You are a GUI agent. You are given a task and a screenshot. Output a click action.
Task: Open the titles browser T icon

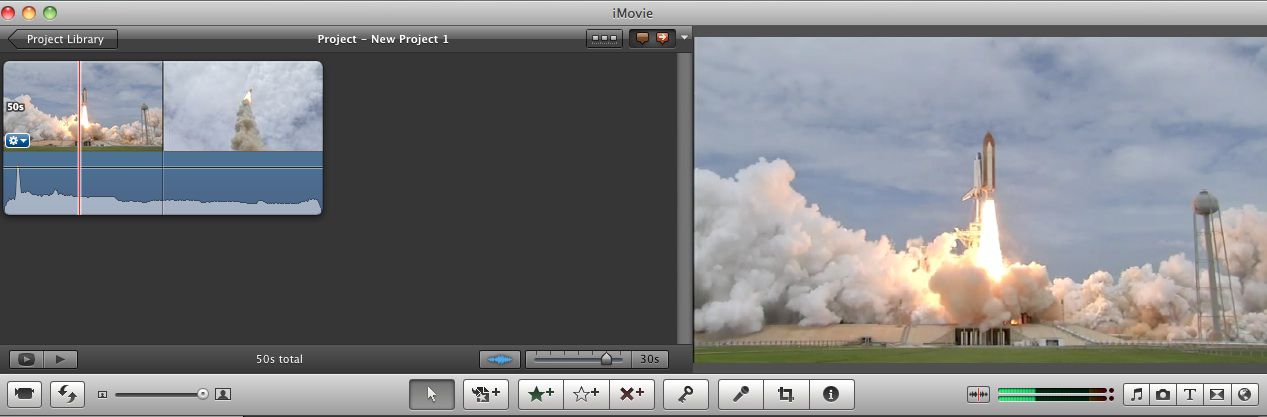[1191, 394]
